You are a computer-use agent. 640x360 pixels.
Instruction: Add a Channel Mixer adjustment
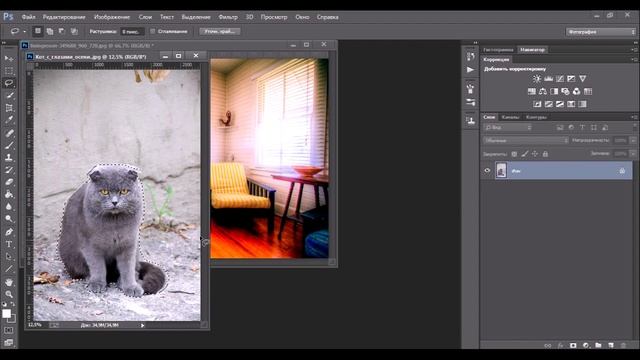576,91
